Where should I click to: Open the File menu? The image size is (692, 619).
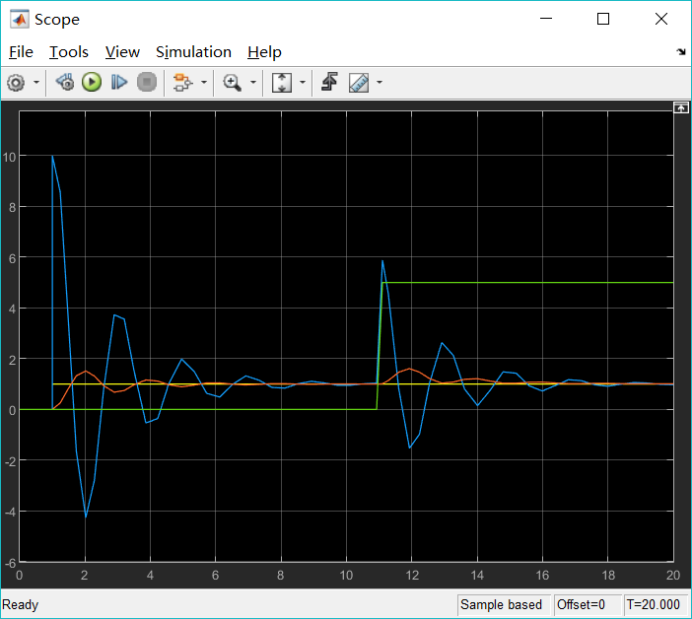[21, 52]
